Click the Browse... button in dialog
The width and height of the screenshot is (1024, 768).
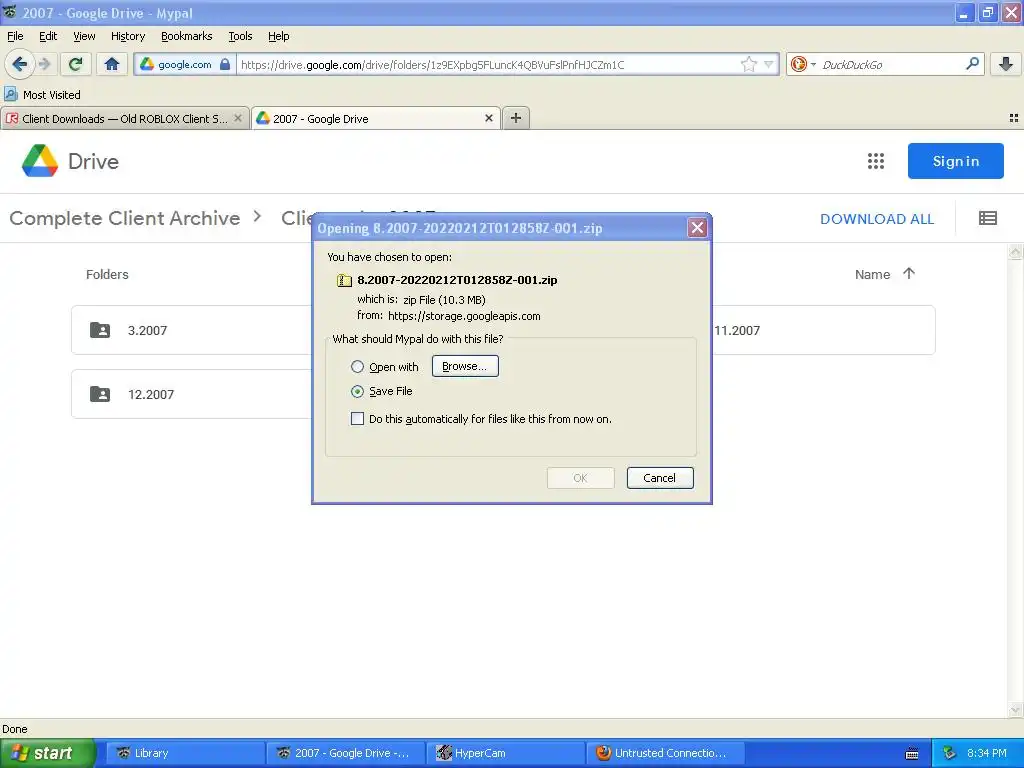465,366
